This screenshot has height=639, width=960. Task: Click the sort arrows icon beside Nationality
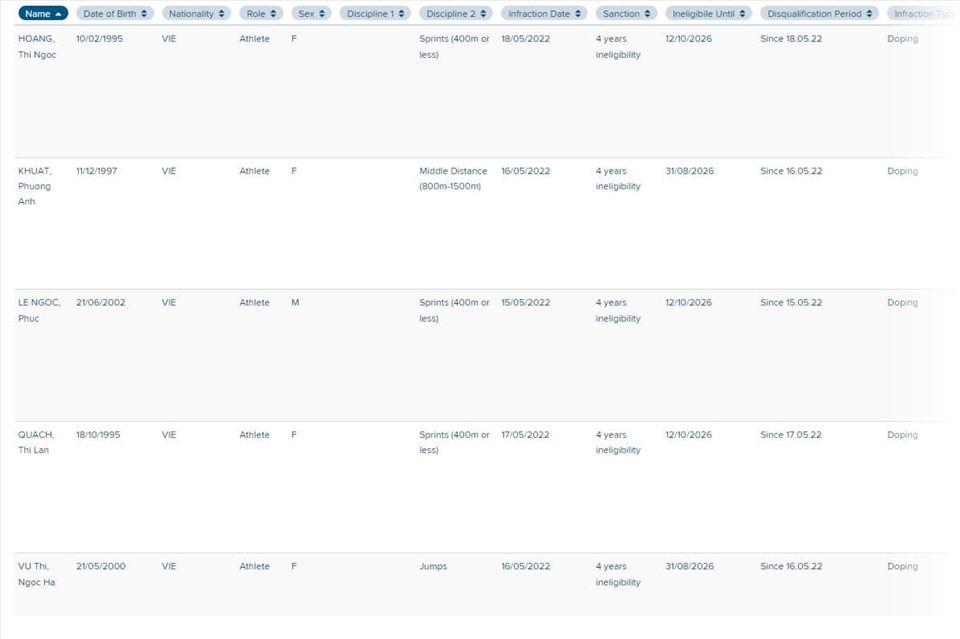pos(222,14)
